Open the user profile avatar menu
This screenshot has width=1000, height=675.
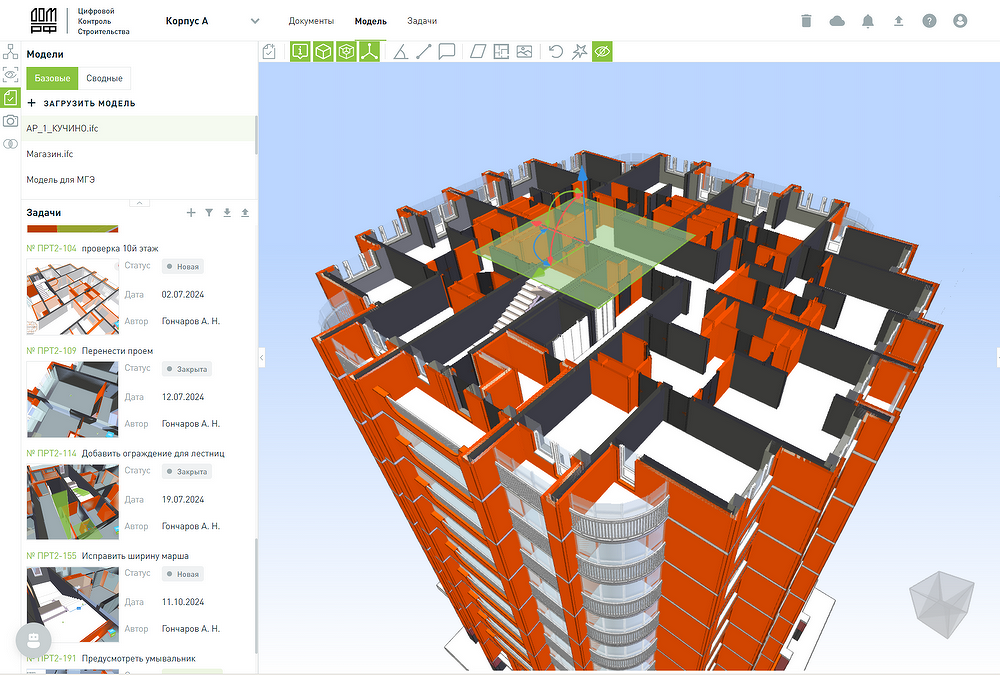coord(960,21)
